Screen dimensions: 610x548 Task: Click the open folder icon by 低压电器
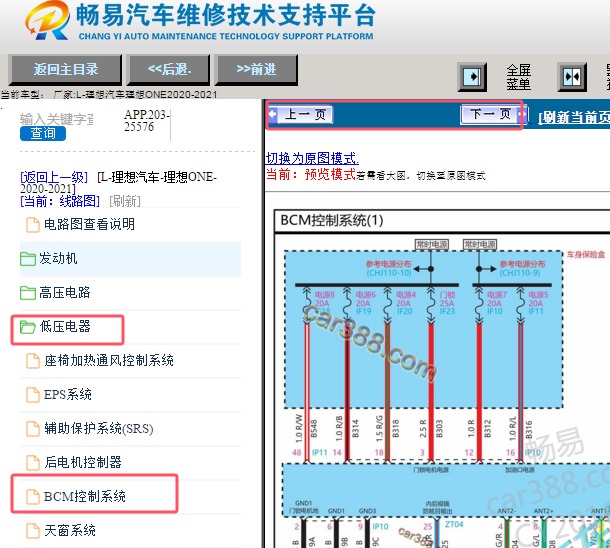(28, 327)
